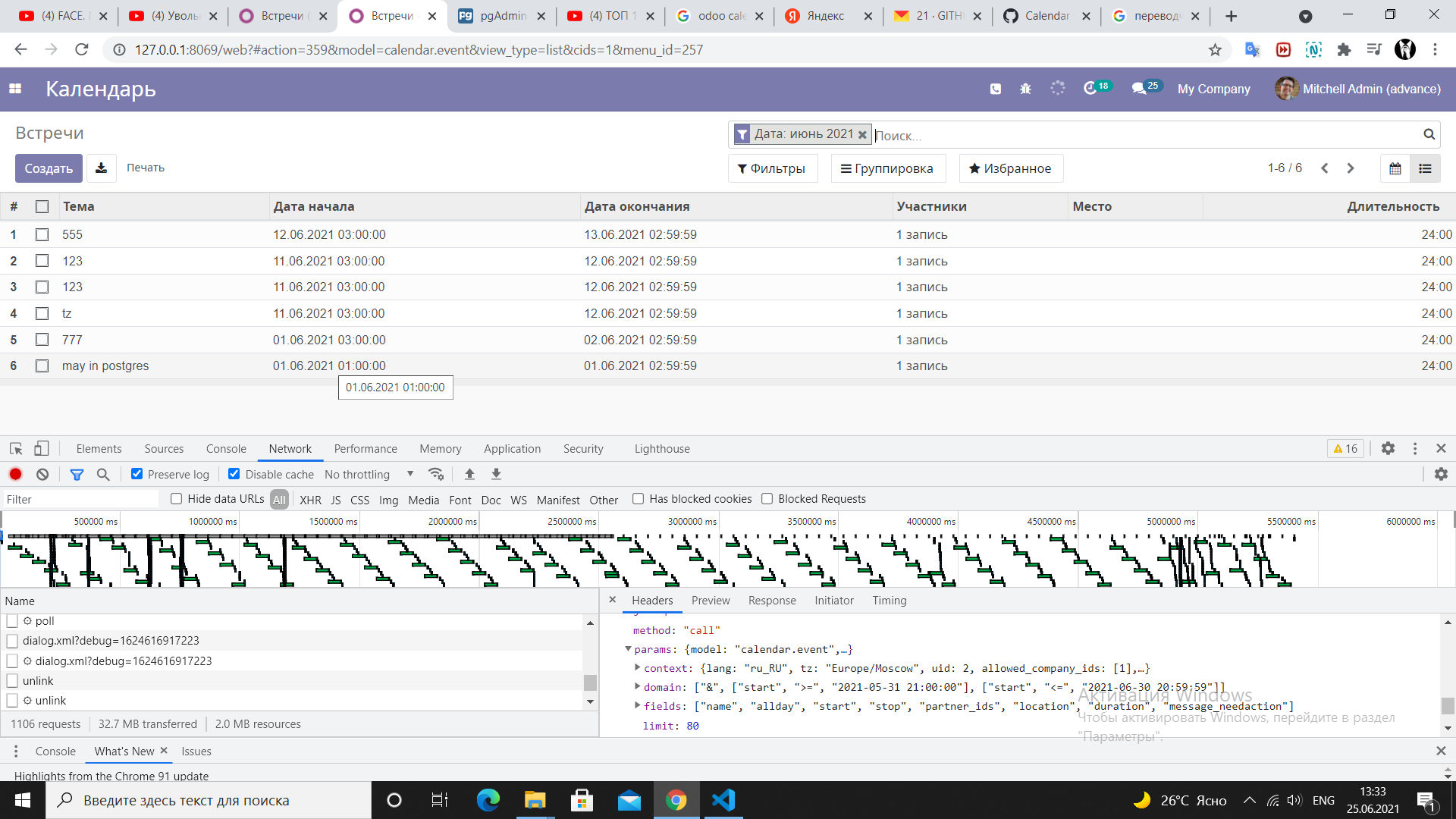This screenshot has width=1456, height=819.
Task: Uncheck the Disable cache checkbox
Action: pos(234,474)
